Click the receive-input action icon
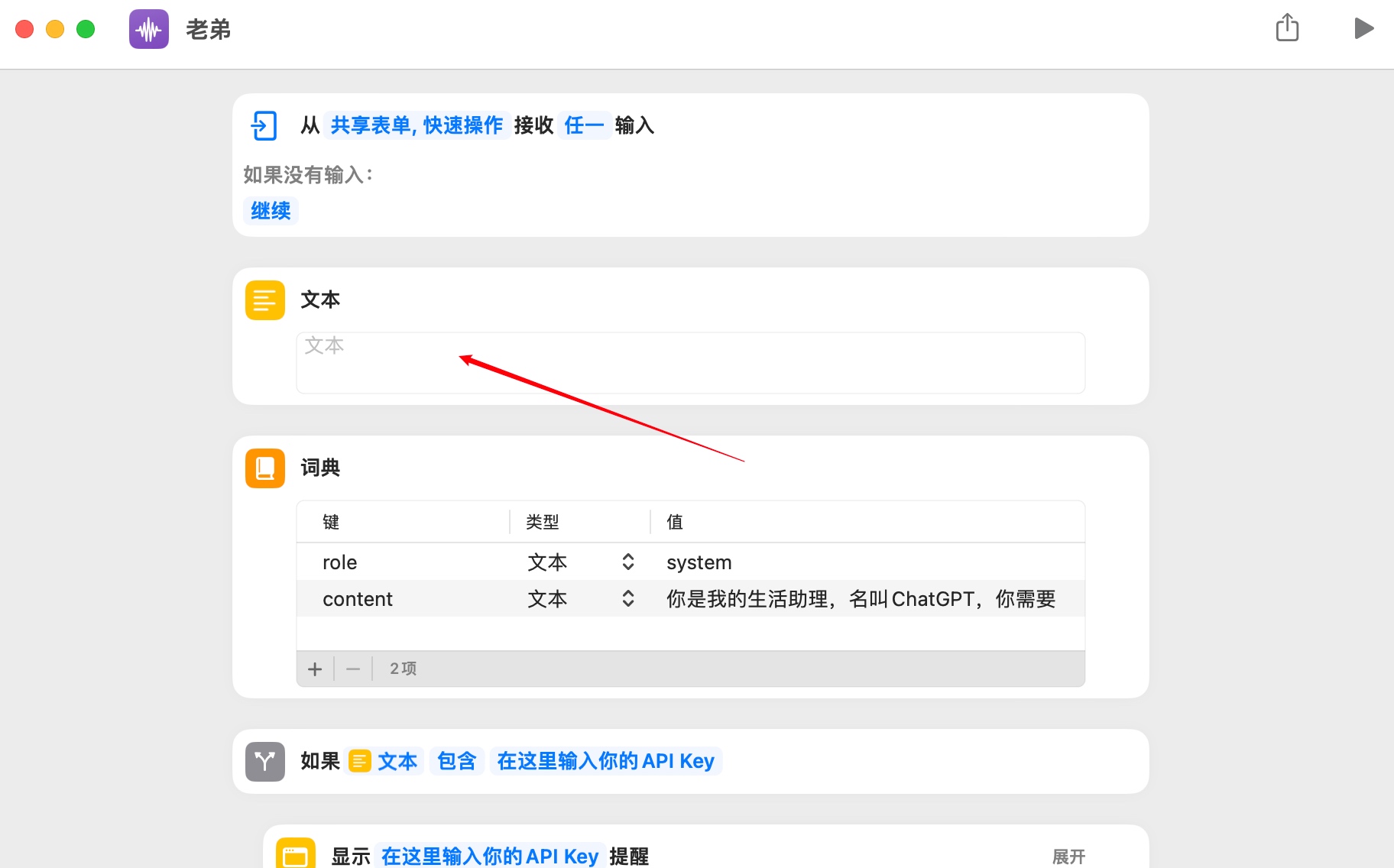This screenshot has width=1394, height=868. click(264, 125)
